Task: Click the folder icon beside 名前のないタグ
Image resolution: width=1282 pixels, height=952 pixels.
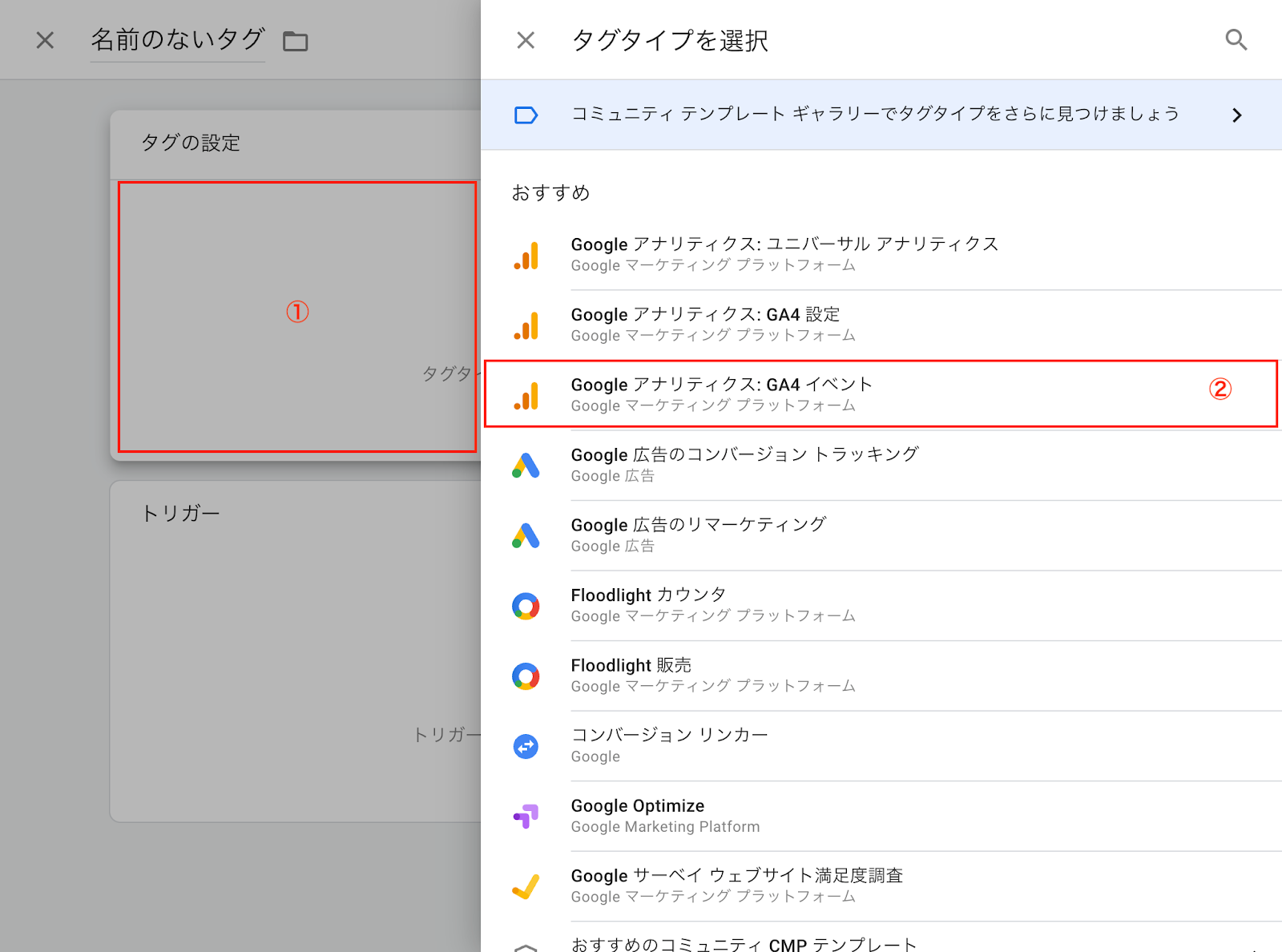Action: tap(296, 41)
